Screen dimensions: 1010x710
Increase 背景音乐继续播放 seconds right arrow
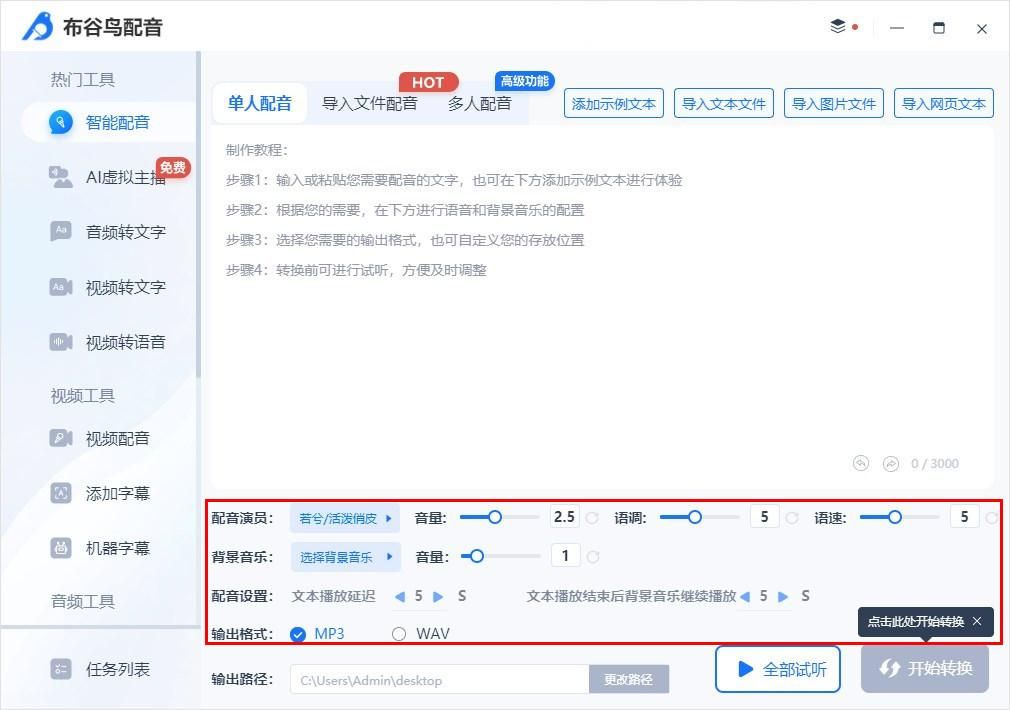click(783, 597)
